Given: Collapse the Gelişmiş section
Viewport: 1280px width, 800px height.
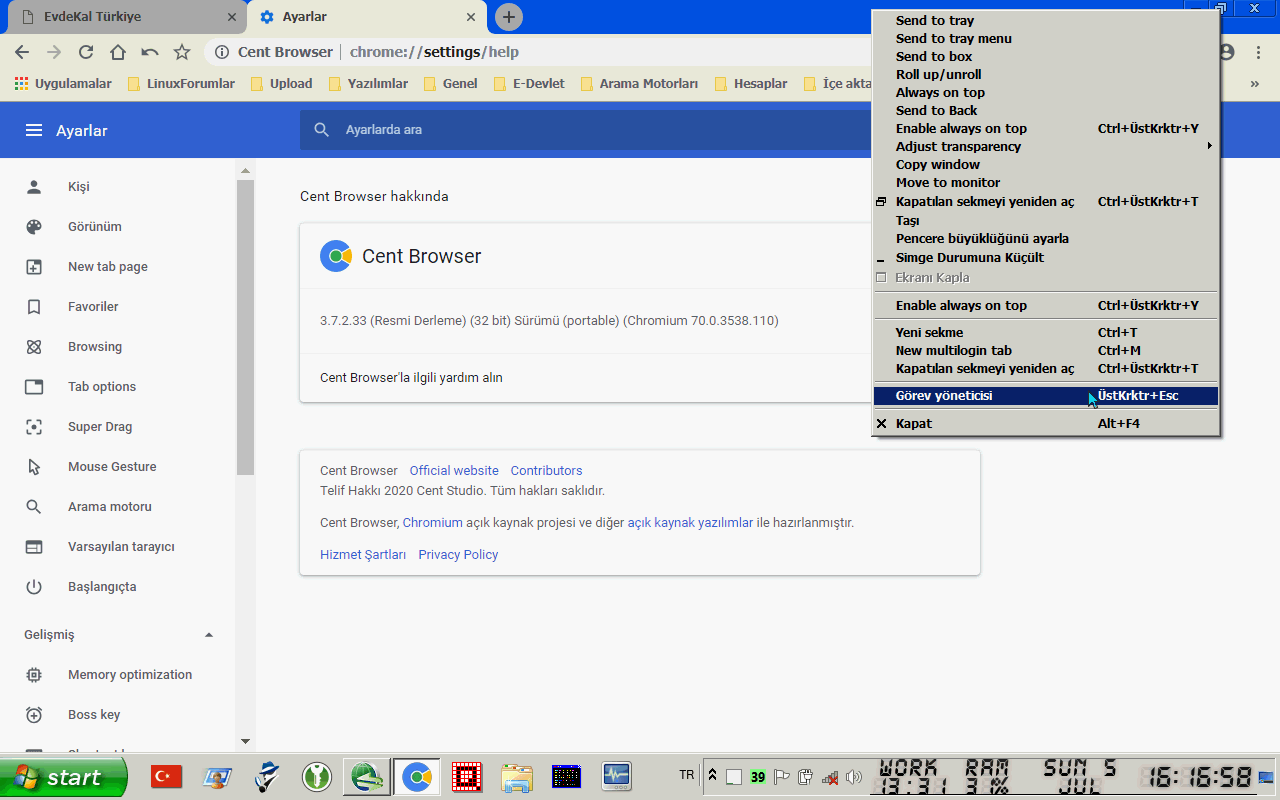Looking at the screenshot, I should point(209,635).
